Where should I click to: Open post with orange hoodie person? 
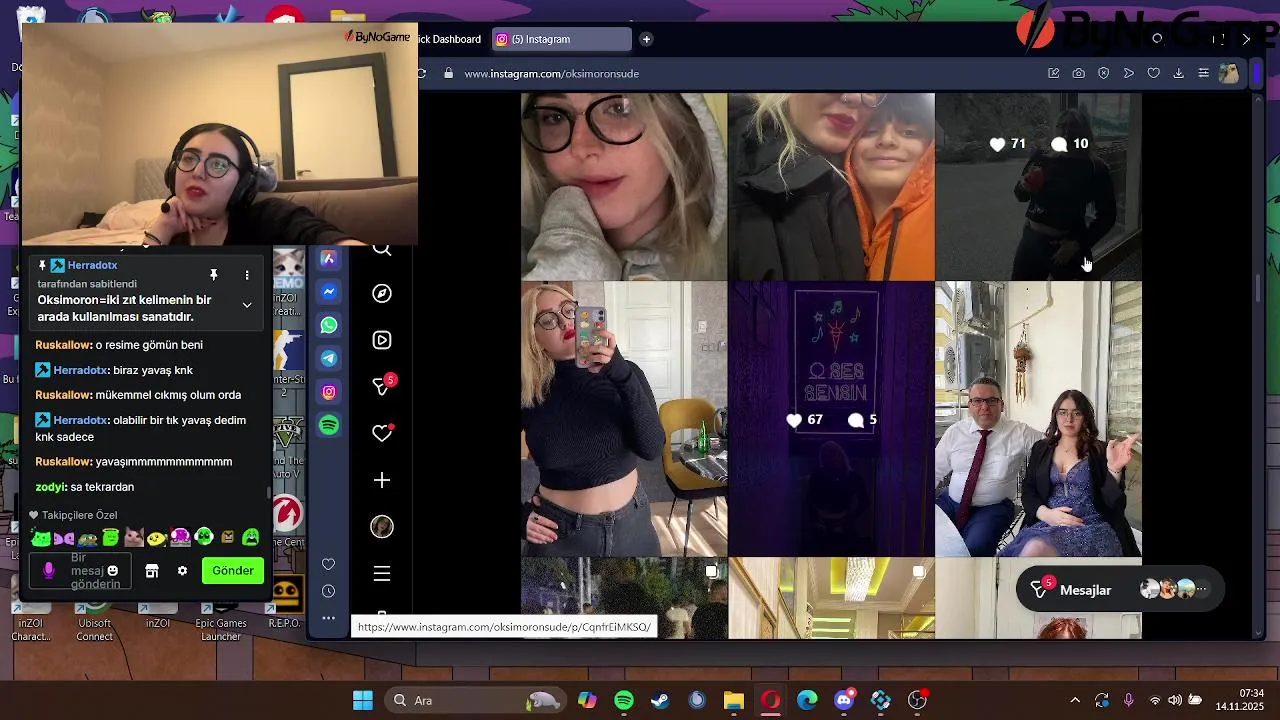[831, 186]
